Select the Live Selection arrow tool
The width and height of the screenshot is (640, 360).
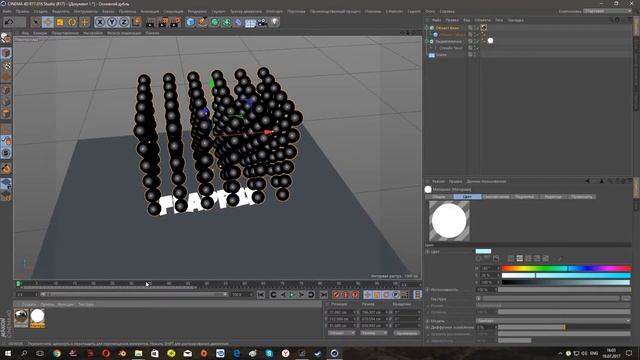pos(36,22)
